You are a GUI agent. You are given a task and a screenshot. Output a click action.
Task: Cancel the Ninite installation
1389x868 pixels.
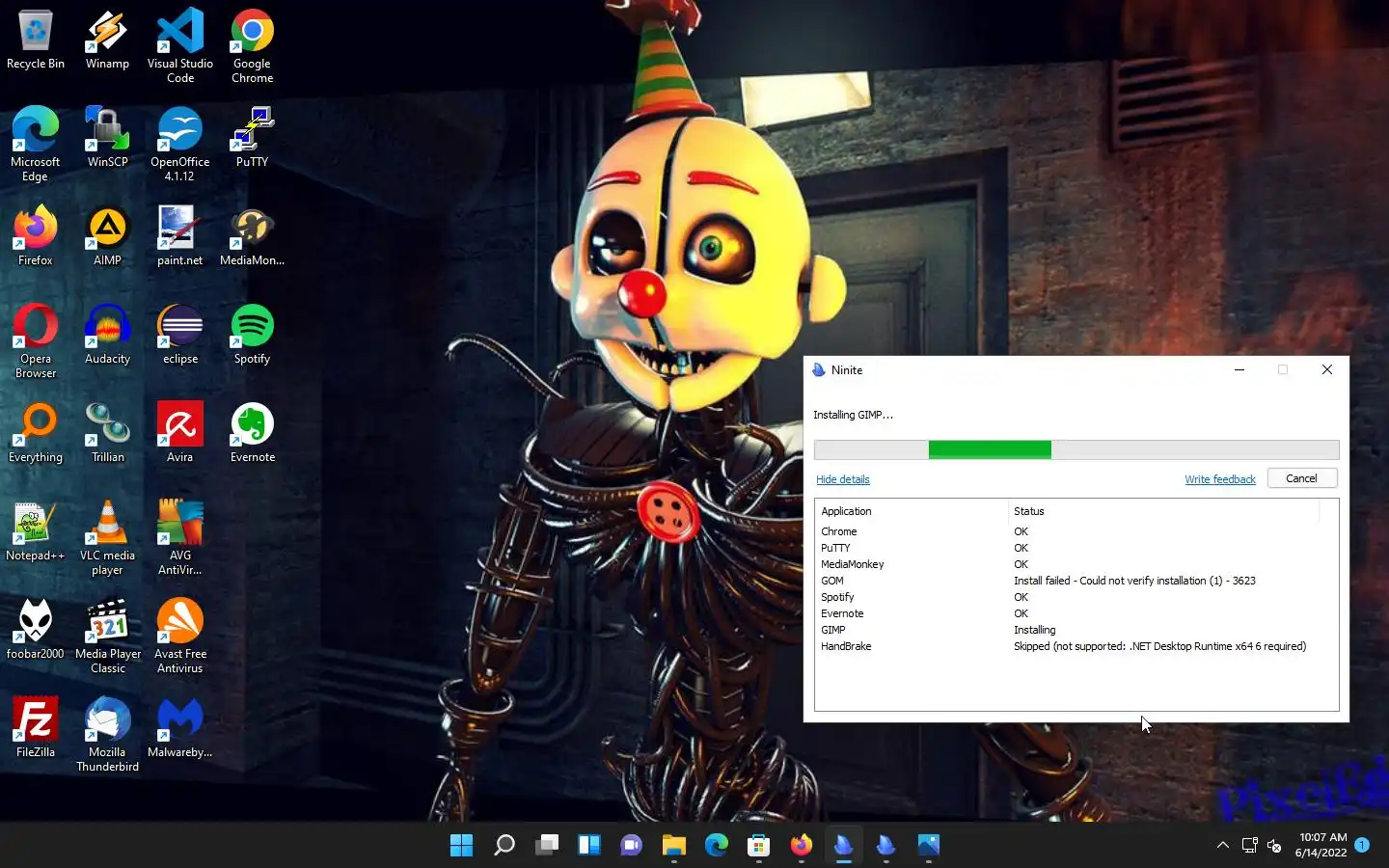[1301, 478]
